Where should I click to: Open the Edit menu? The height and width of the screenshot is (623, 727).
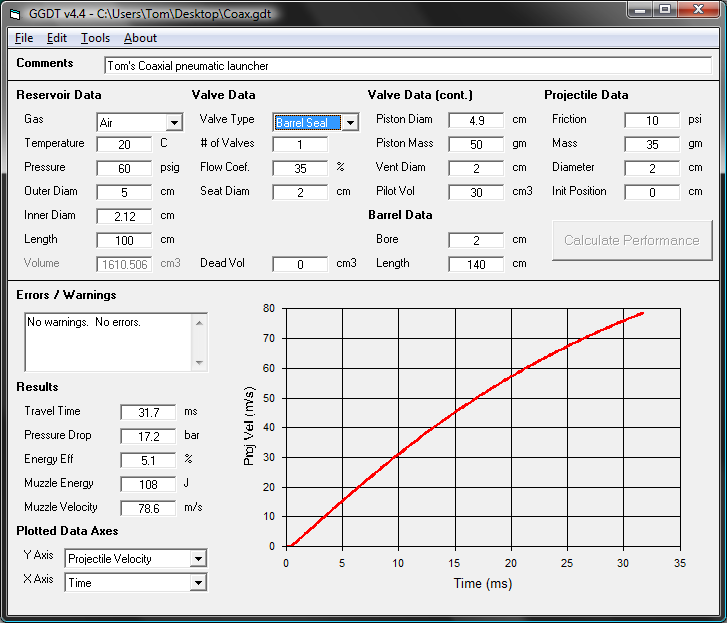click(57, 38)
